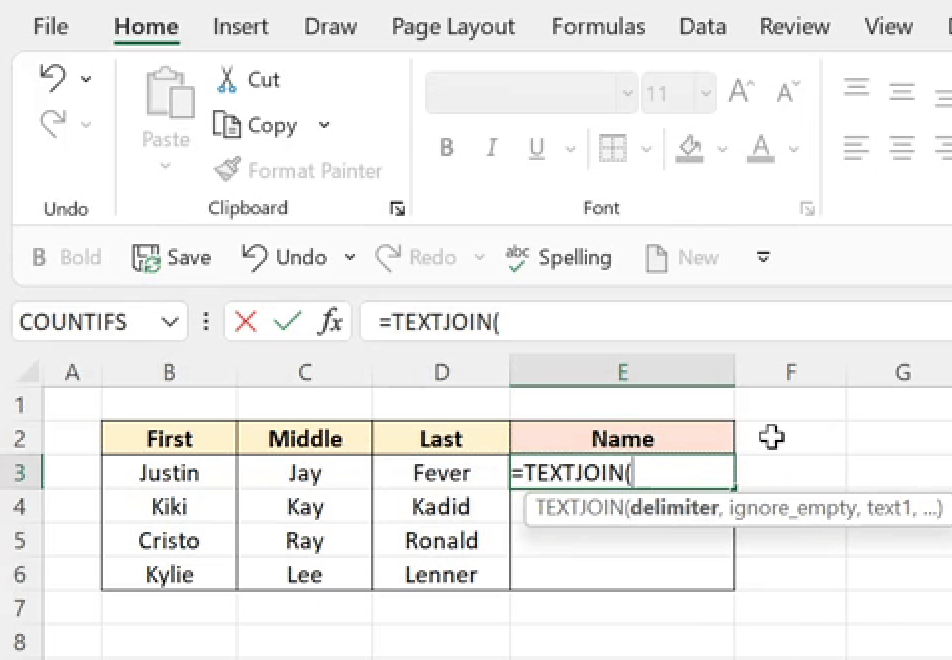Open the Underline style dropdown arrow
Image resolution: width=952 pixels, height=660 pixels.
(570, 148)
